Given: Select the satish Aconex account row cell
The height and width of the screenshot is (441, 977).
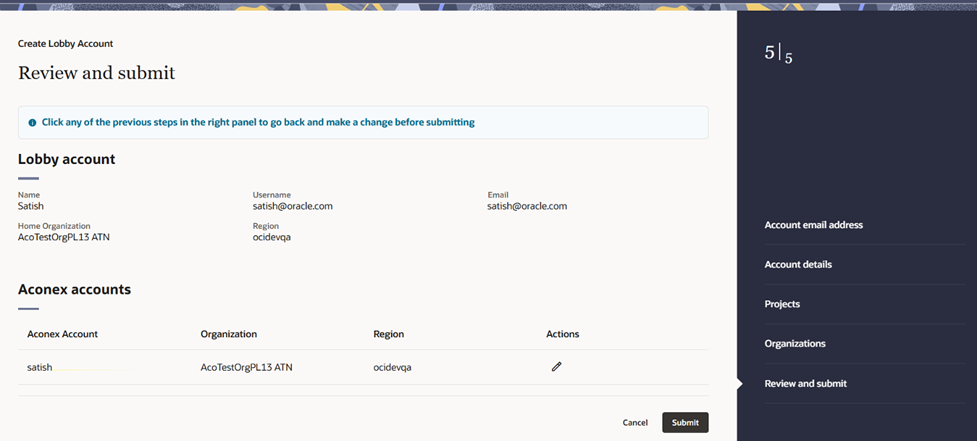Looking at the screenshot, I should [x=40, y=367].
